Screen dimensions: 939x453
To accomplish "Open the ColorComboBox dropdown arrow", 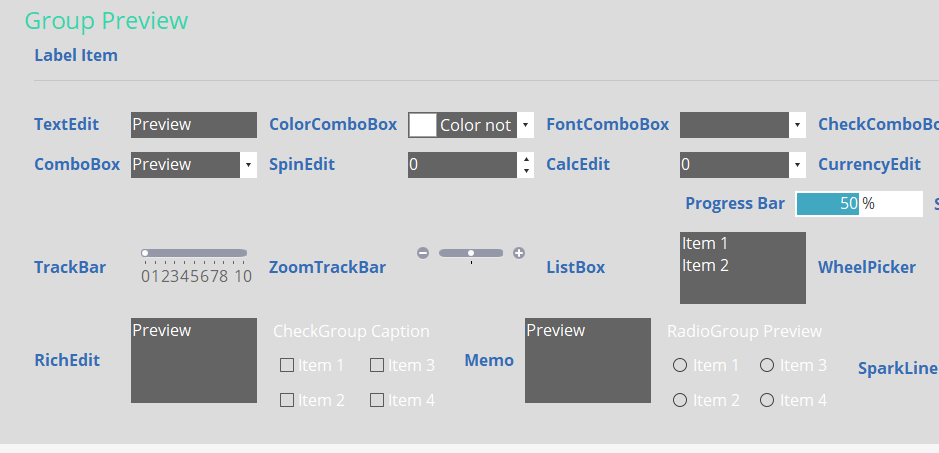I will tap(525, 125).
